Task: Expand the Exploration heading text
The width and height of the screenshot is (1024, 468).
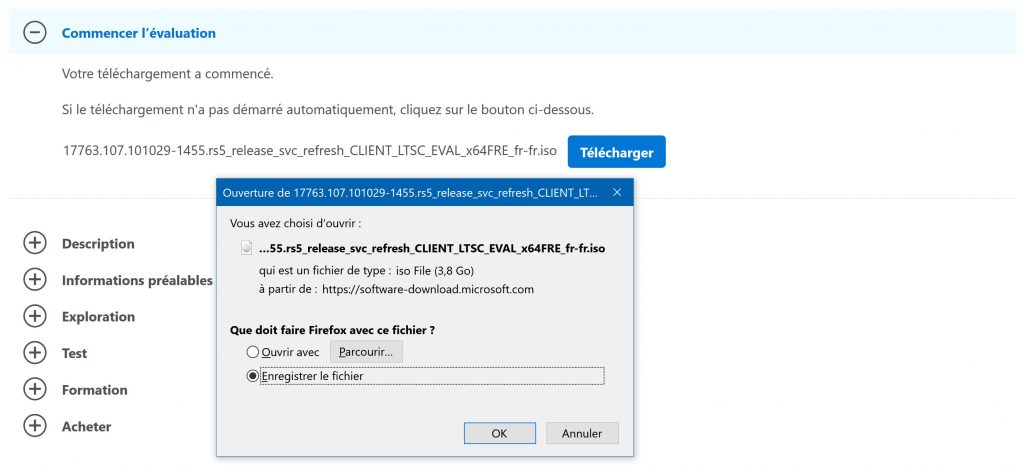Action: (x=98, y=317)
